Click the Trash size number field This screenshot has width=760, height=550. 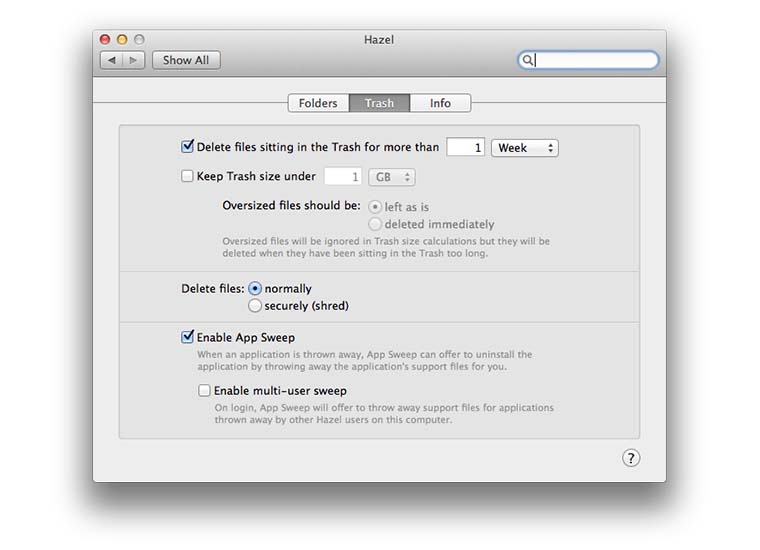coord(343,177)
